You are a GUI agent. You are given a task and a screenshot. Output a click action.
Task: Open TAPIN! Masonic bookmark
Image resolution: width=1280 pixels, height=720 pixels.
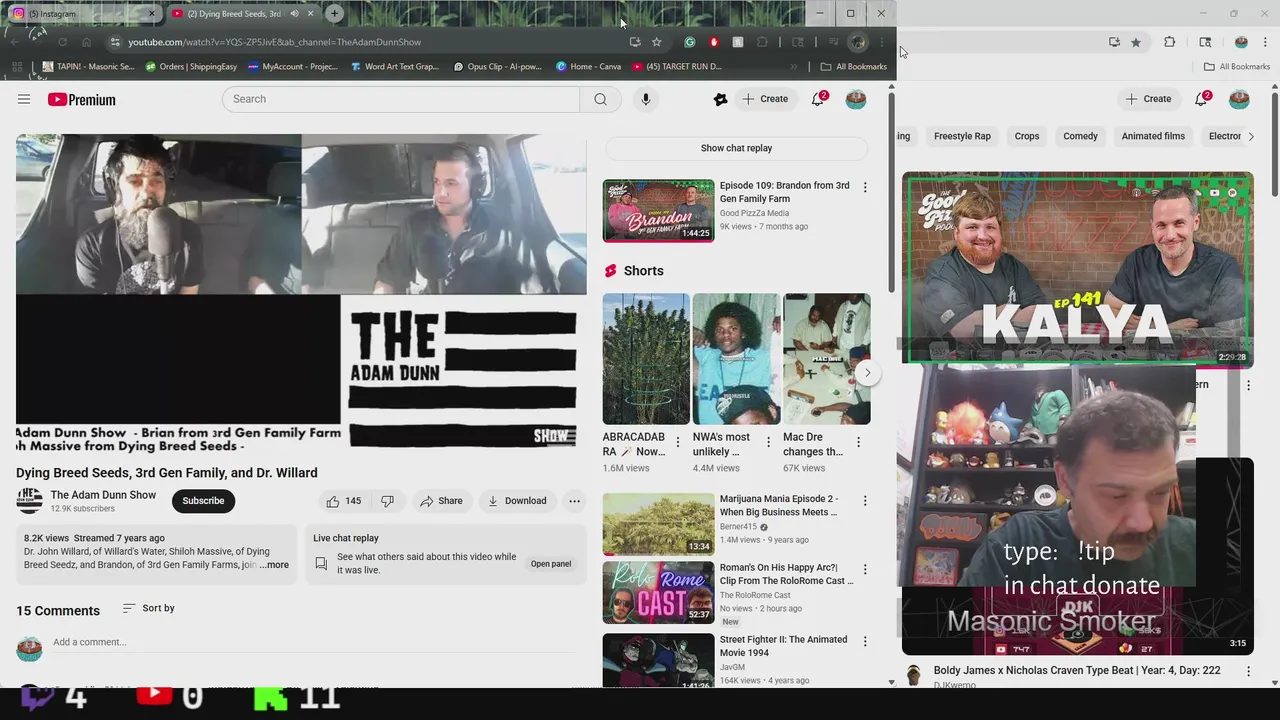point(88,67)
